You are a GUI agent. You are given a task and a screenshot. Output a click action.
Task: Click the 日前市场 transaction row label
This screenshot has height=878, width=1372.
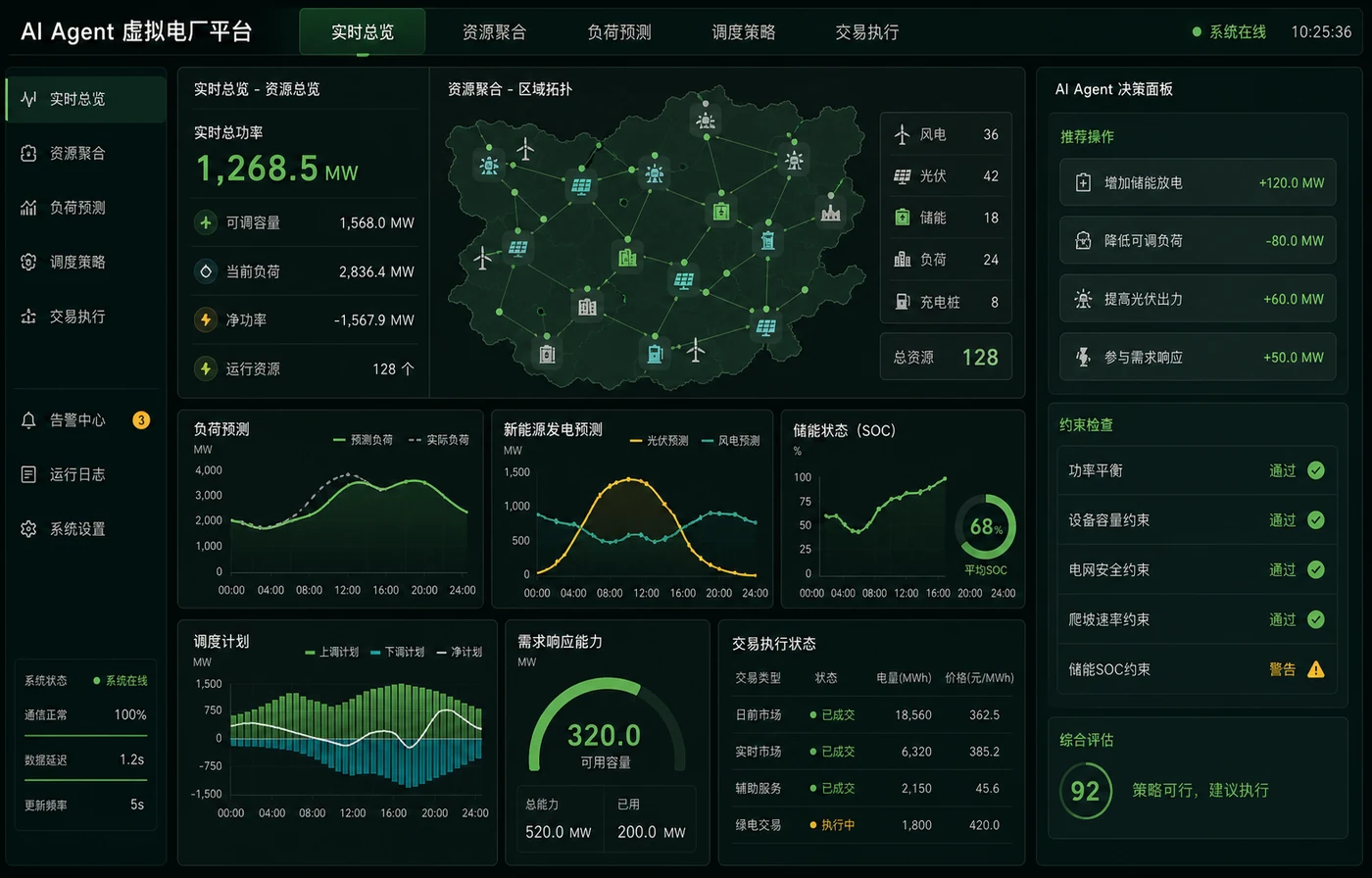[x=759, y=715]
